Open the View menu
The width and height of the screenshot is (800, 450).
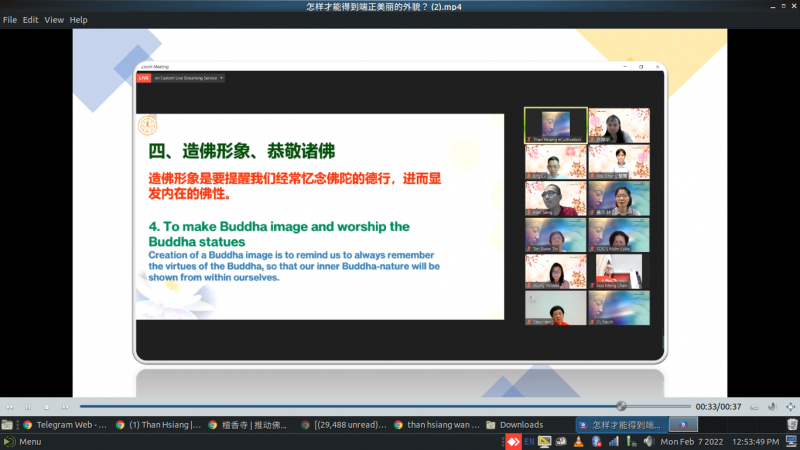tap(54, 20)
